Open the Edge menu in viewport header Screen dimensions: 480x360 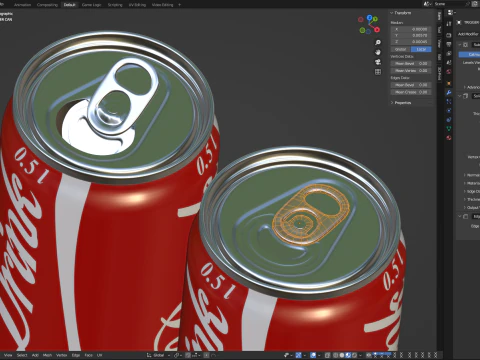coord(76,355)
